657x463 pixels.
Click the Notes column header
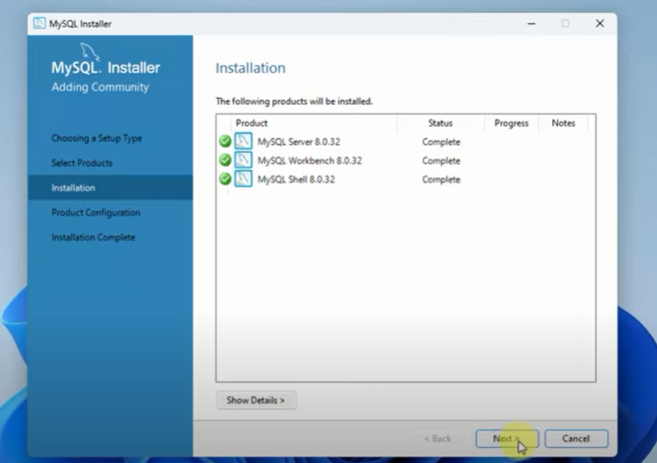click(x=563, y=123)
